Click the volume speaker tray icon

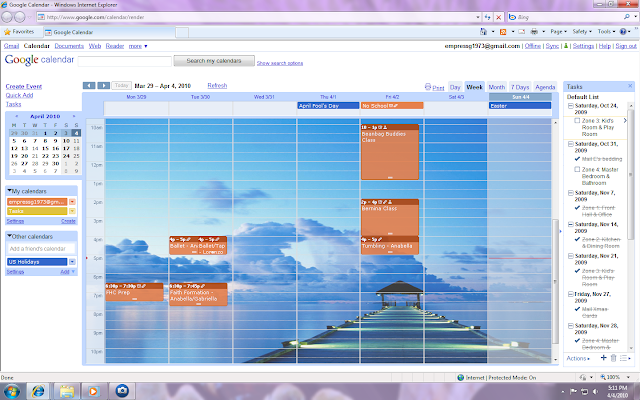point(596,391)
